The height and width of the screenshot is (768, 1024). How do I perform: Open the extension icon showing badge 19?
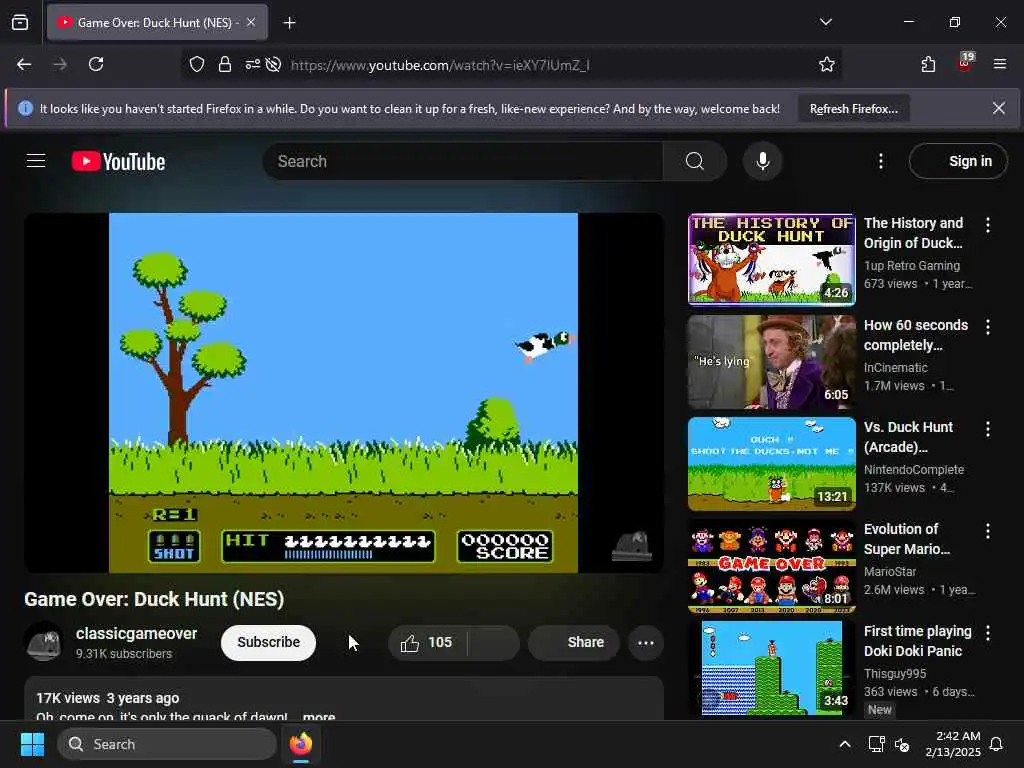[x=965, y=63]
